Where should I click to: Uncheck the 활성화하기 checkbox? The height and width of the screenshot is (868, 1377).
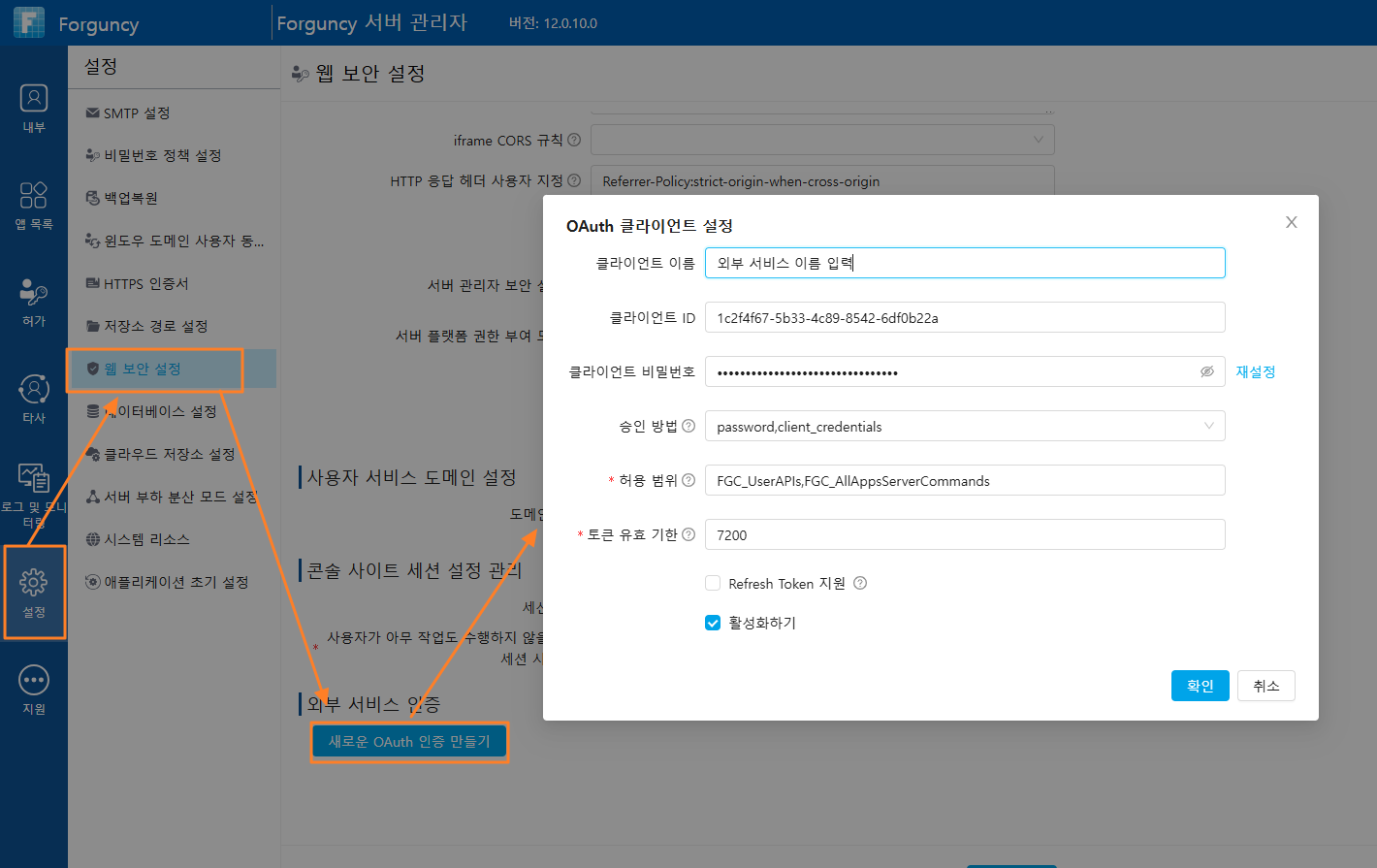(x=713, y=623)
